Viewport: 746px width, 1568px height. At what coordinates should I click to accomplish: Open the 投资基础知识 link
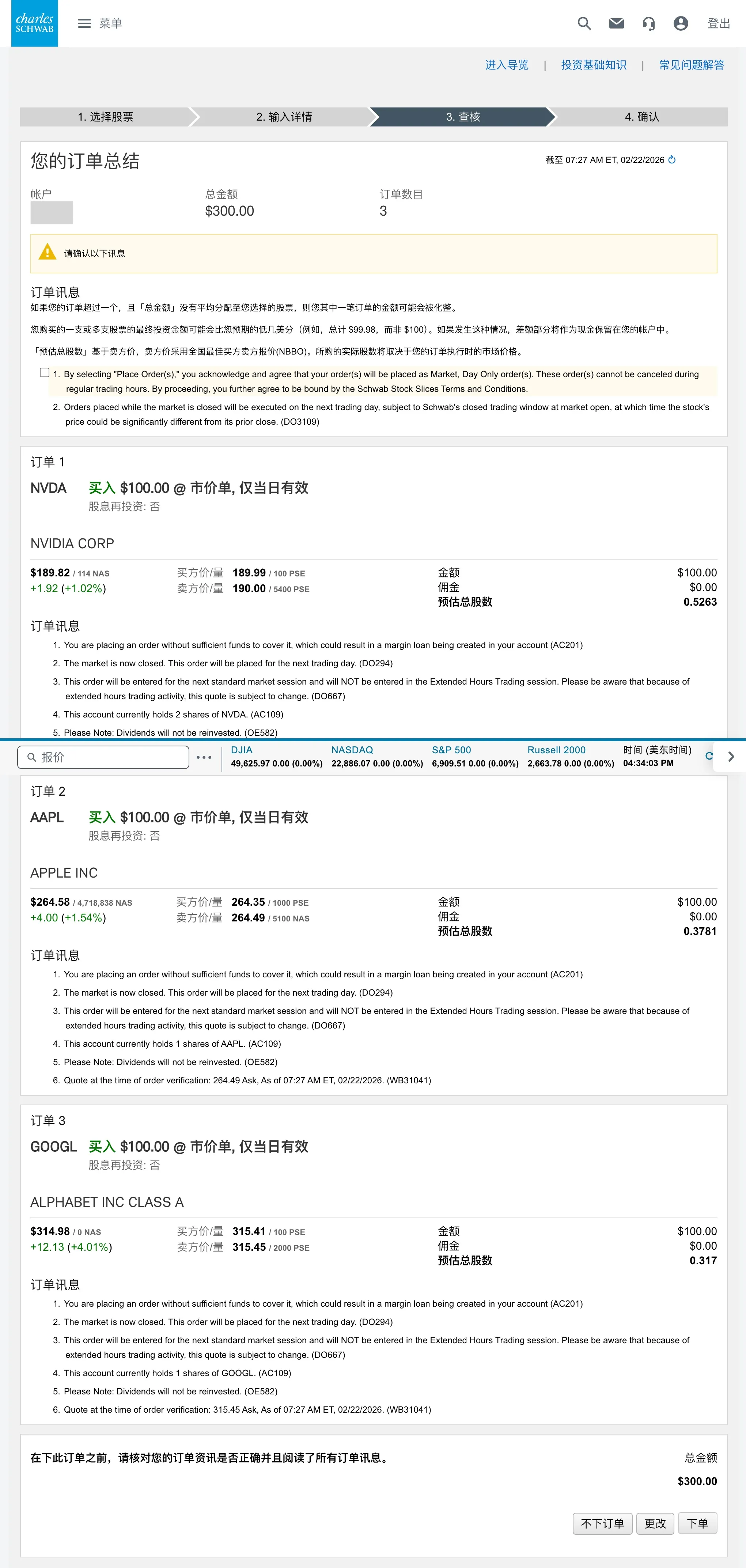pos(593,65)
